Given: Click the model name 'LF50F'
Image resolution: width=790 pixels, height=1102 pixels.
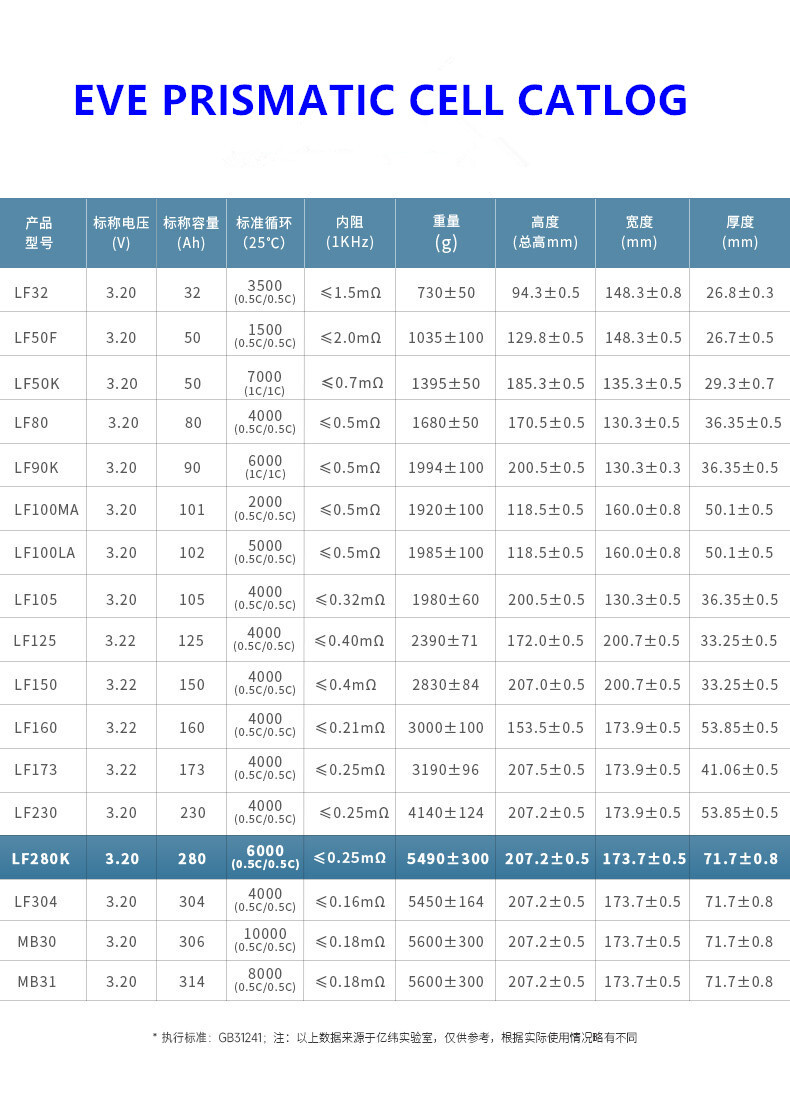Looking at the screenshot, I should pos(36,337).
